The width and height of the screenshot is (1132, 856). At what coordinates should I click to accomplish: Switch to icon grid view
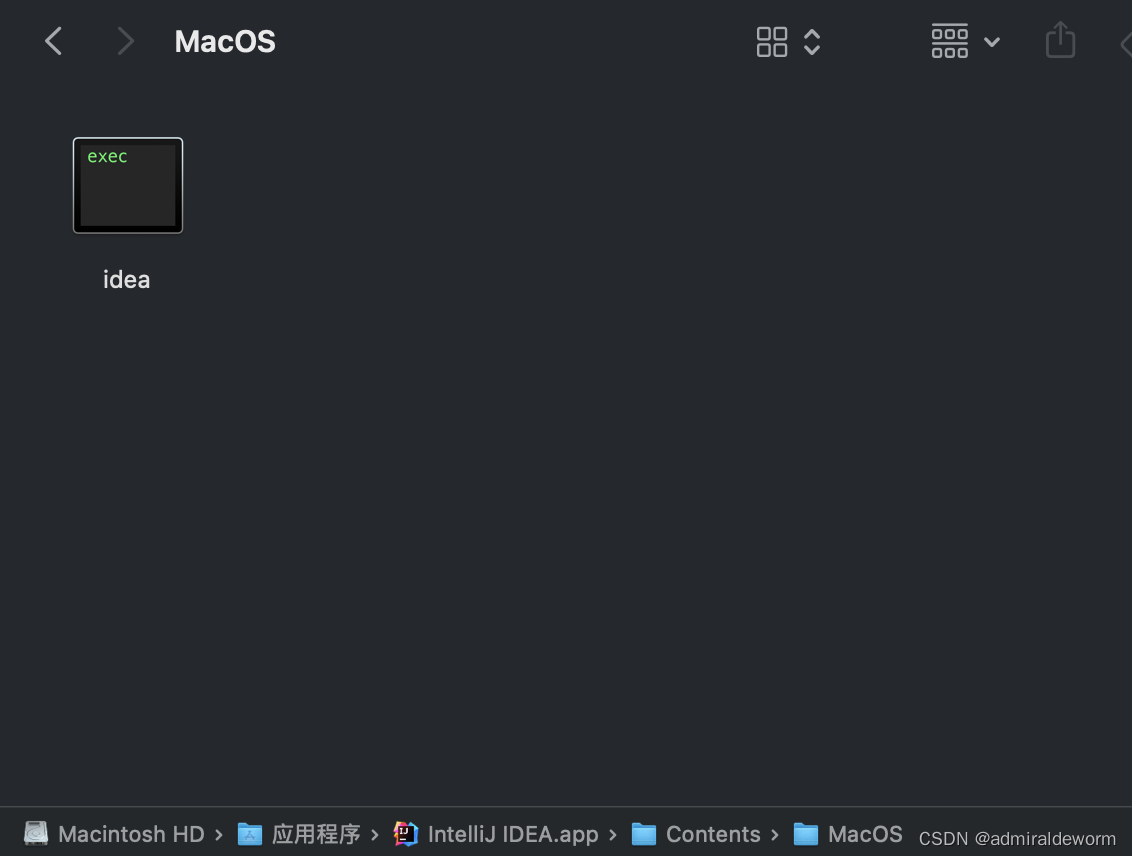772,42
